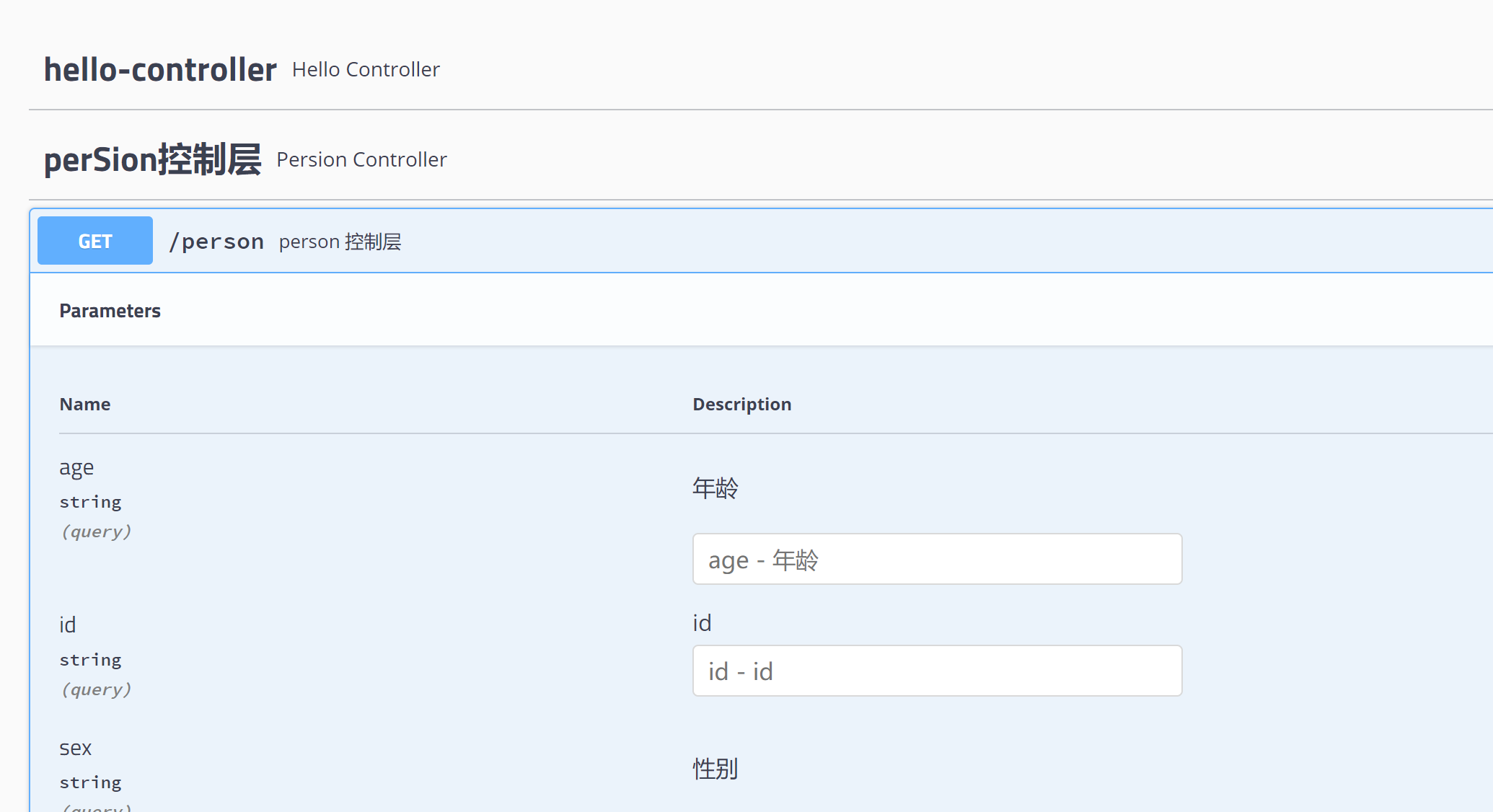Image resolution: width=1493 pixels, height=812 pixels.
Task: Click the 'person 控制层' summary text
Action: [x=339, y=241]
